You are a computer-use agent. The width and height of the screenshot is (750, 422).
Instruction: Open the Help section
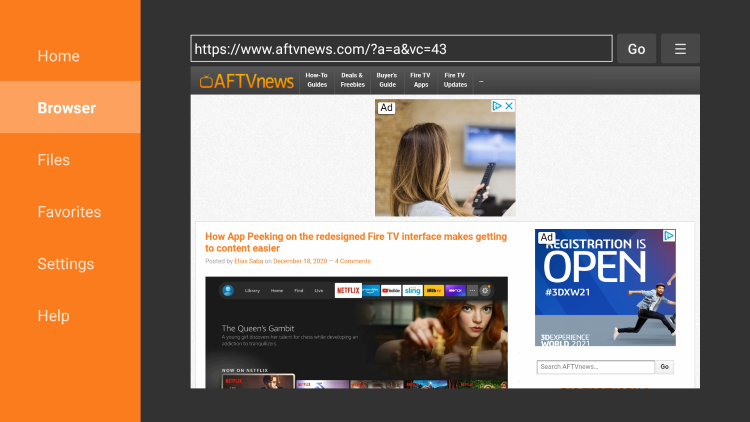53,316
